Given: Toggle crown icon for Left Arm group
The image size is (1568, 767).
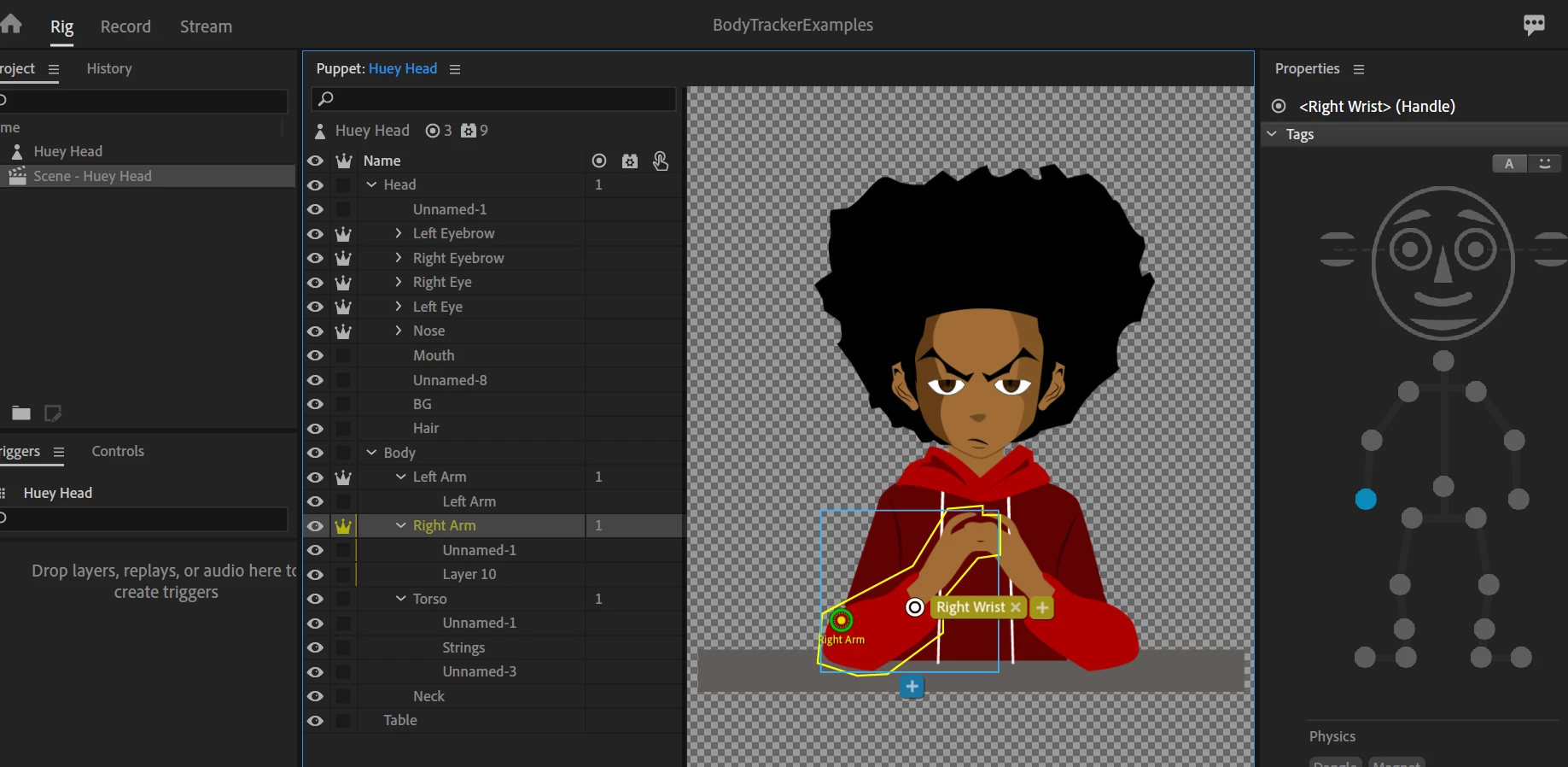Looking at the screenshot, I should (x=343, y=477).
